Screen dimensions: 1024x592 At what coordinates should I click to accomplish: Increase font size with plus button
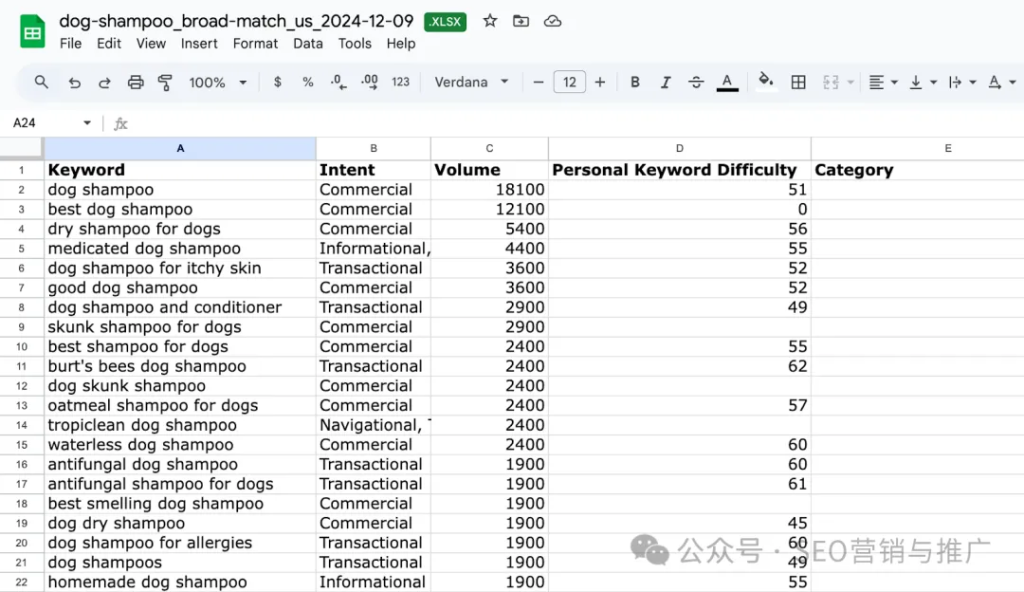tap(600, 82)
